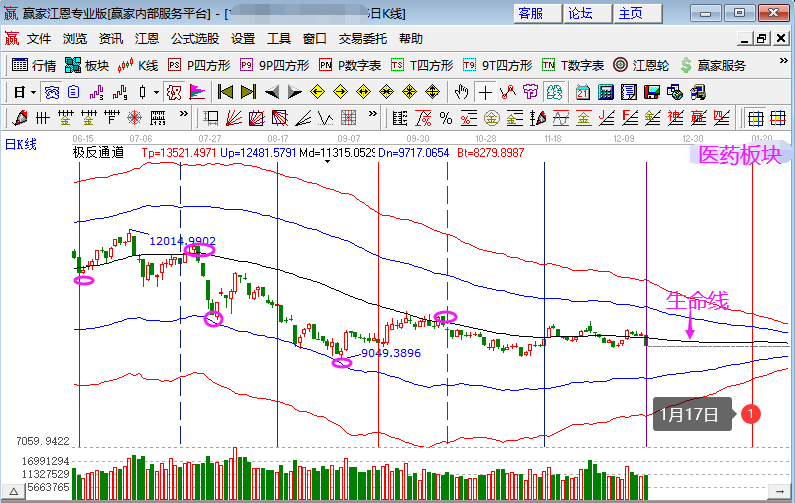Image resolution: width=795 pixels, height=503 pixels.
Task: Expand overflow chevron after red grid icon
Action: [373, 114]
